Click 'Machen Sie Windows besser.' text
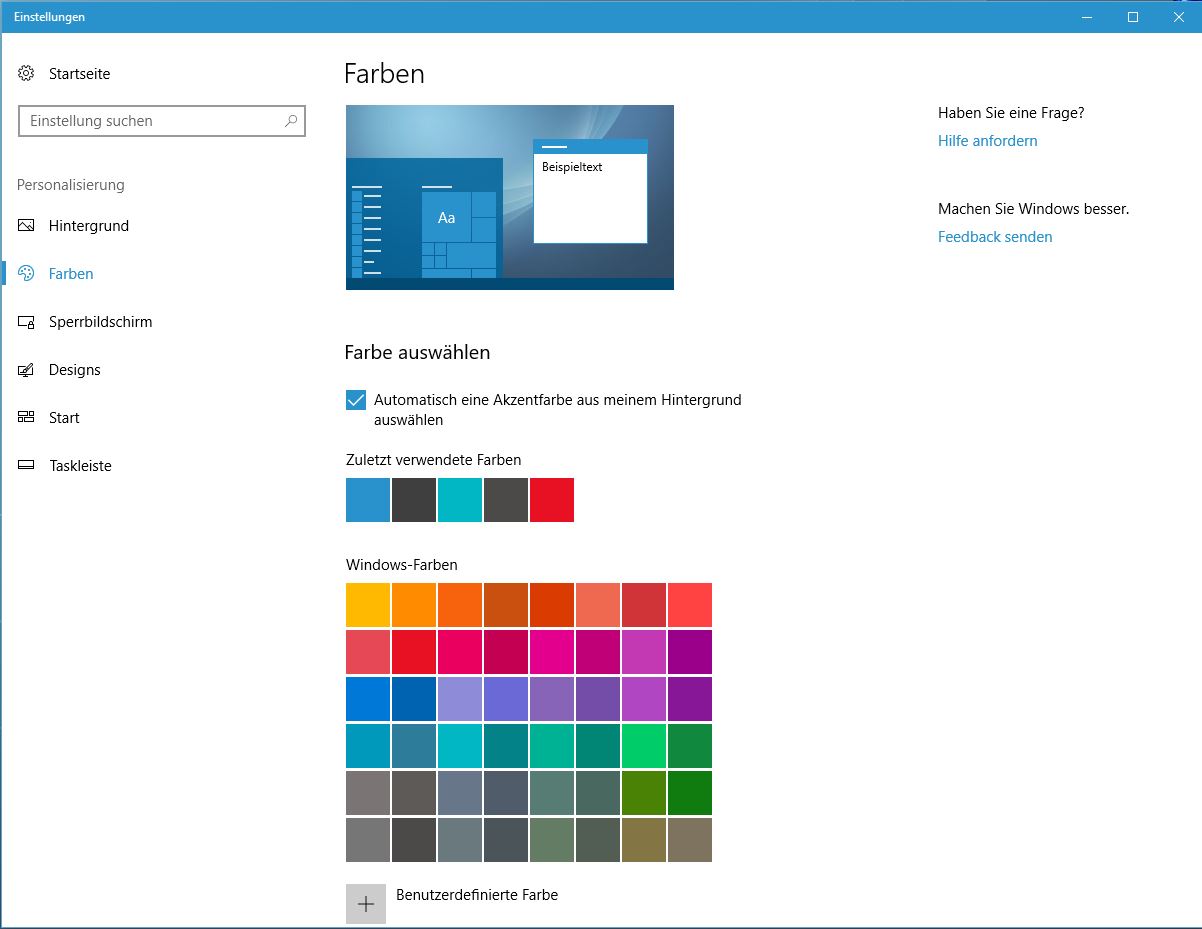This screenshot has width=1202, height=929. point(1033,209)
